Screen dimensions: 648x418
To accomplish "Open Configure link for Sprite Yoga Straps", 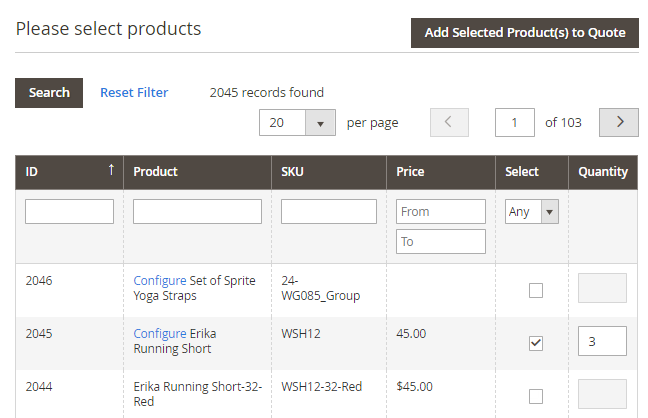I will click(159, 281).
